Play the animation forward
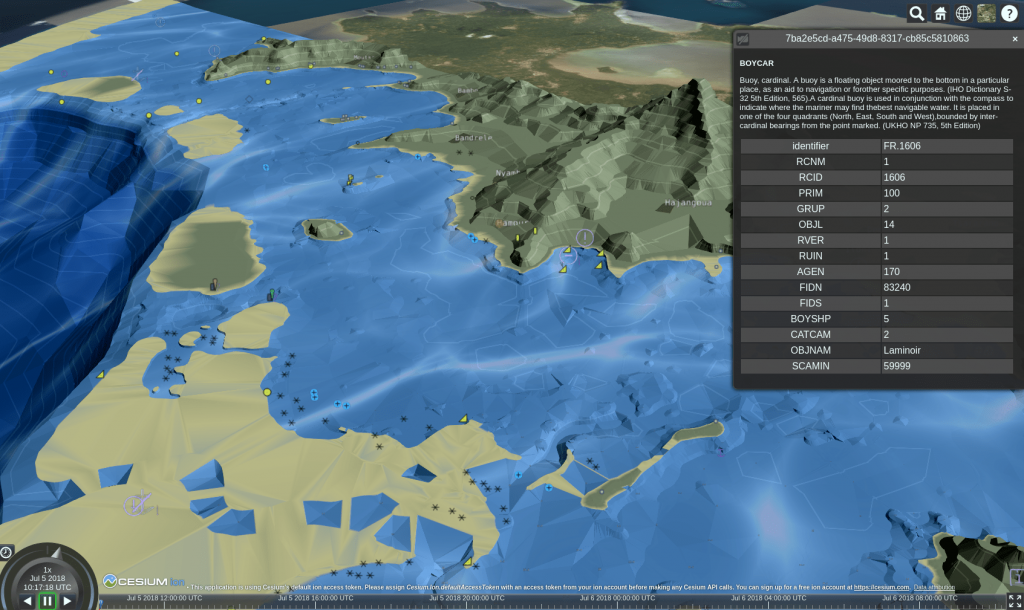1024x610 pixels. tap(67, 601)
